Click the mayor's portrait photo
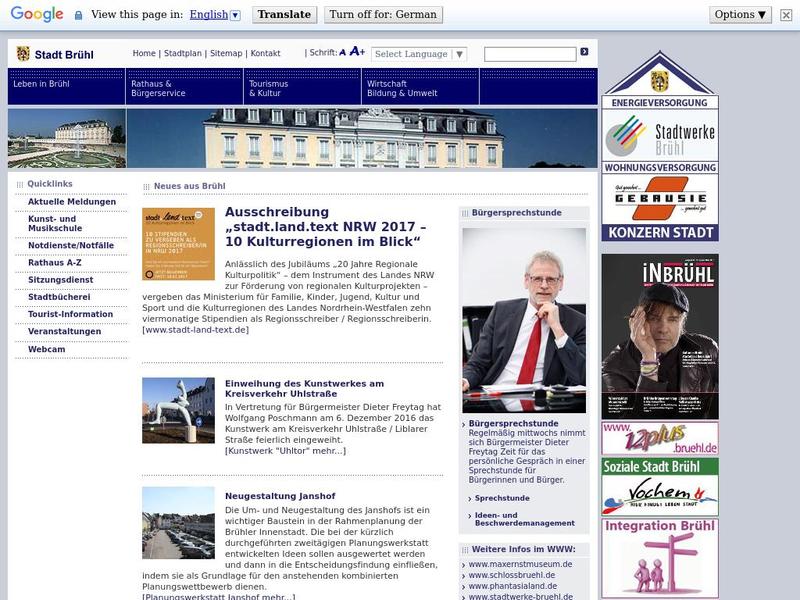The height and width of the screenshot is (600, 800). click(524, 320)
